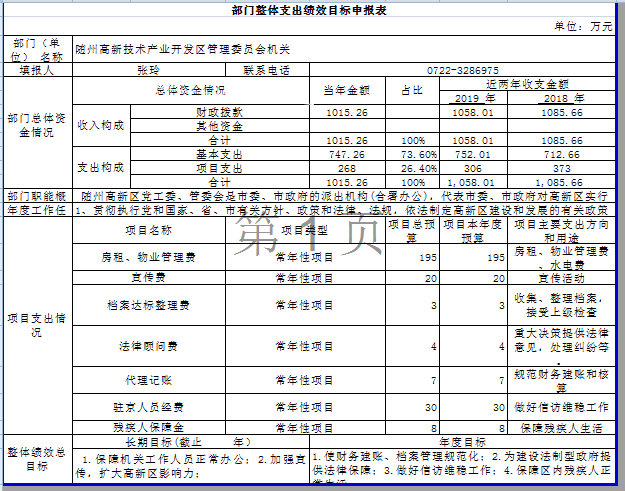Click the 总体资金情况 header cell
625x491 pixels.
[x=191, y=90]
